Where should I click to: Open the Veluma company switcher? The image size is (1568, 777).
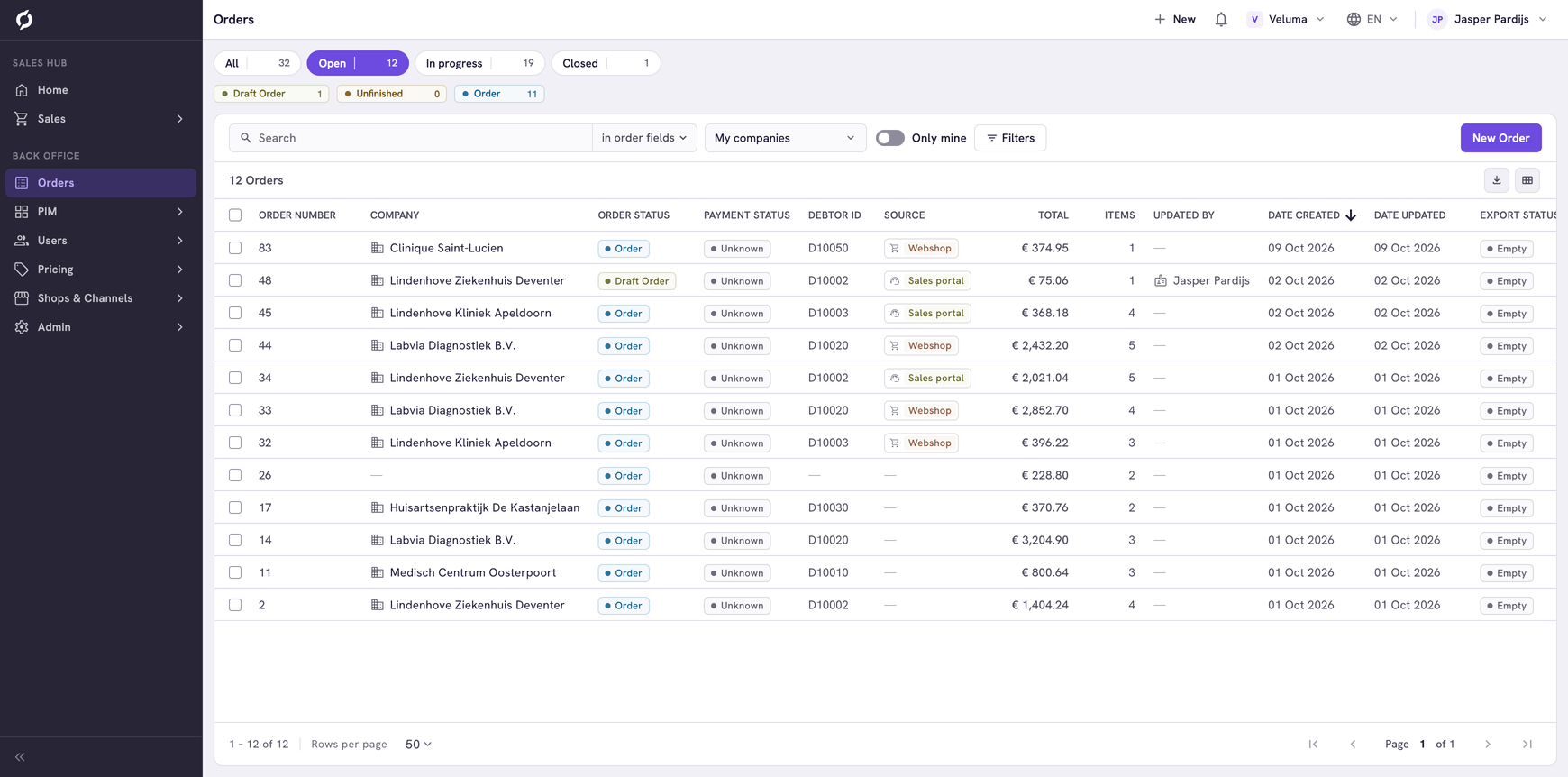1286,19
